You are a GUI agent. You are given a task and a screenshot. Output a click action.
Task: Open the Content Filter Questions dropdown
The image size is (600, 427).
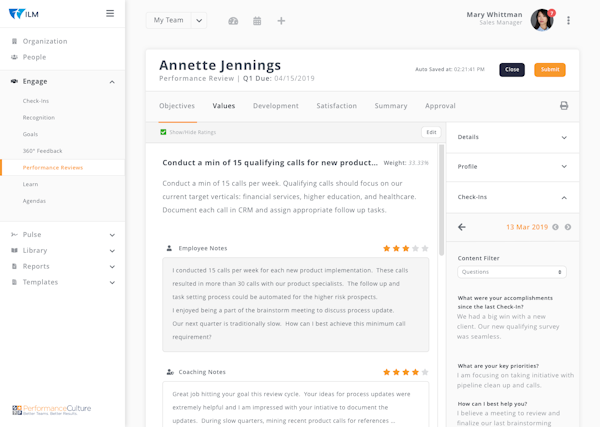point(512,272)
